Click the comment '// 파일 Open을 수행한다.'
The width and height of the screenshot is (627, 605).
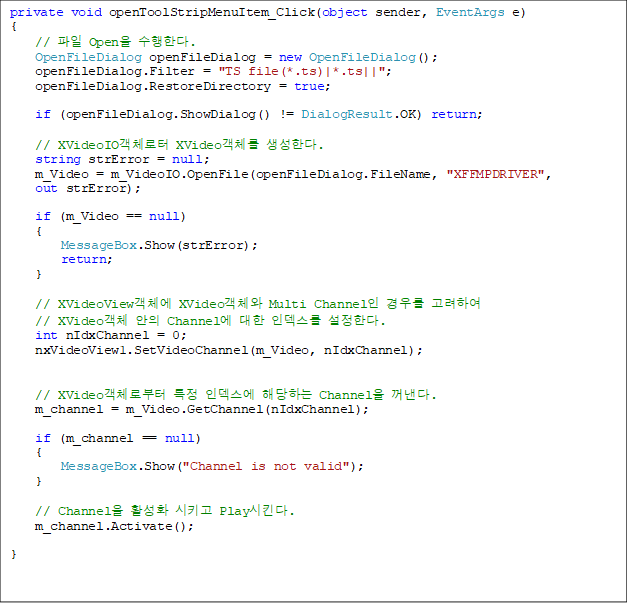coord(115,42)
